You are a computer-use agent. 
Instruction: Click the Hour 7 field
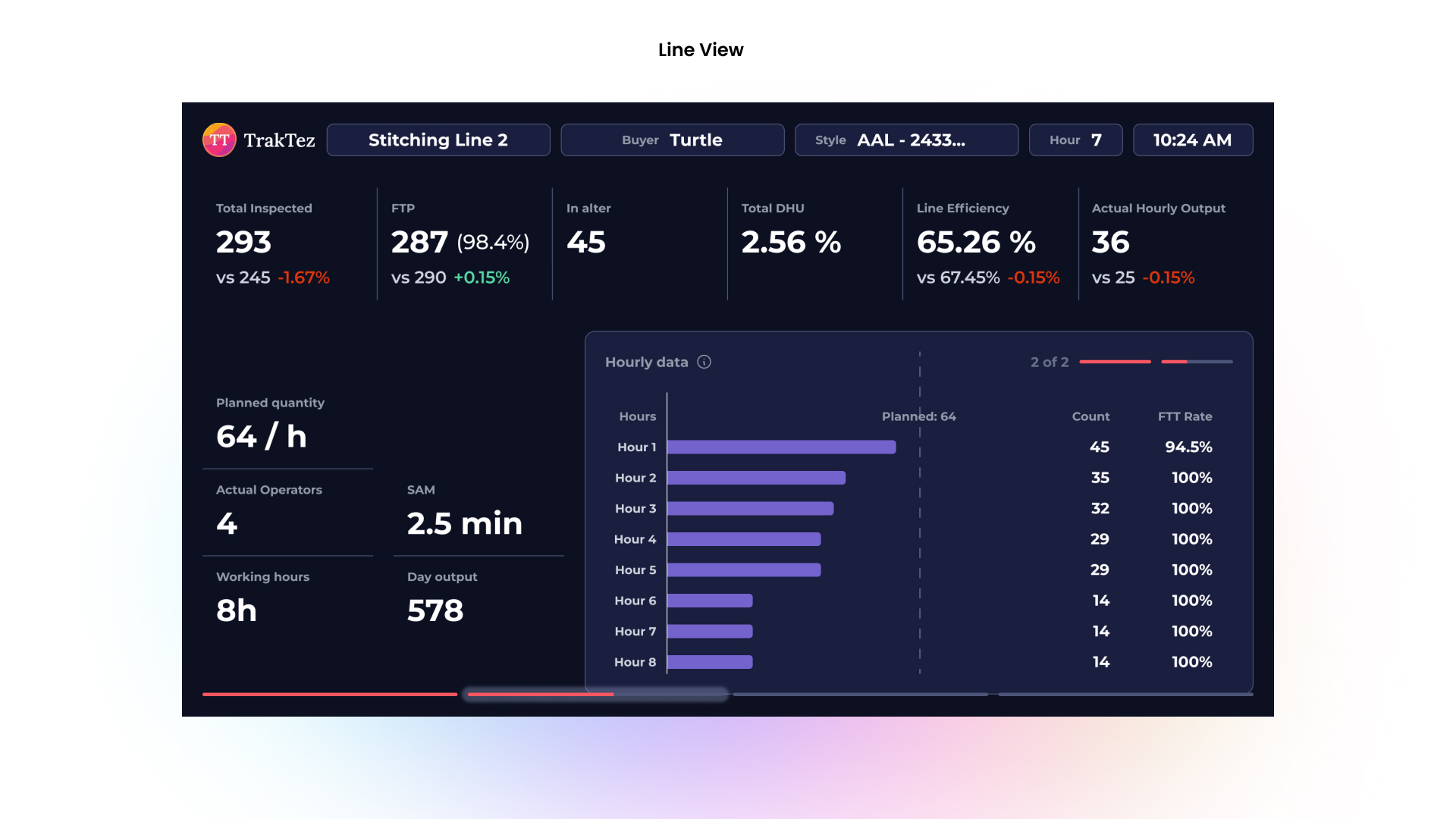1075,140
